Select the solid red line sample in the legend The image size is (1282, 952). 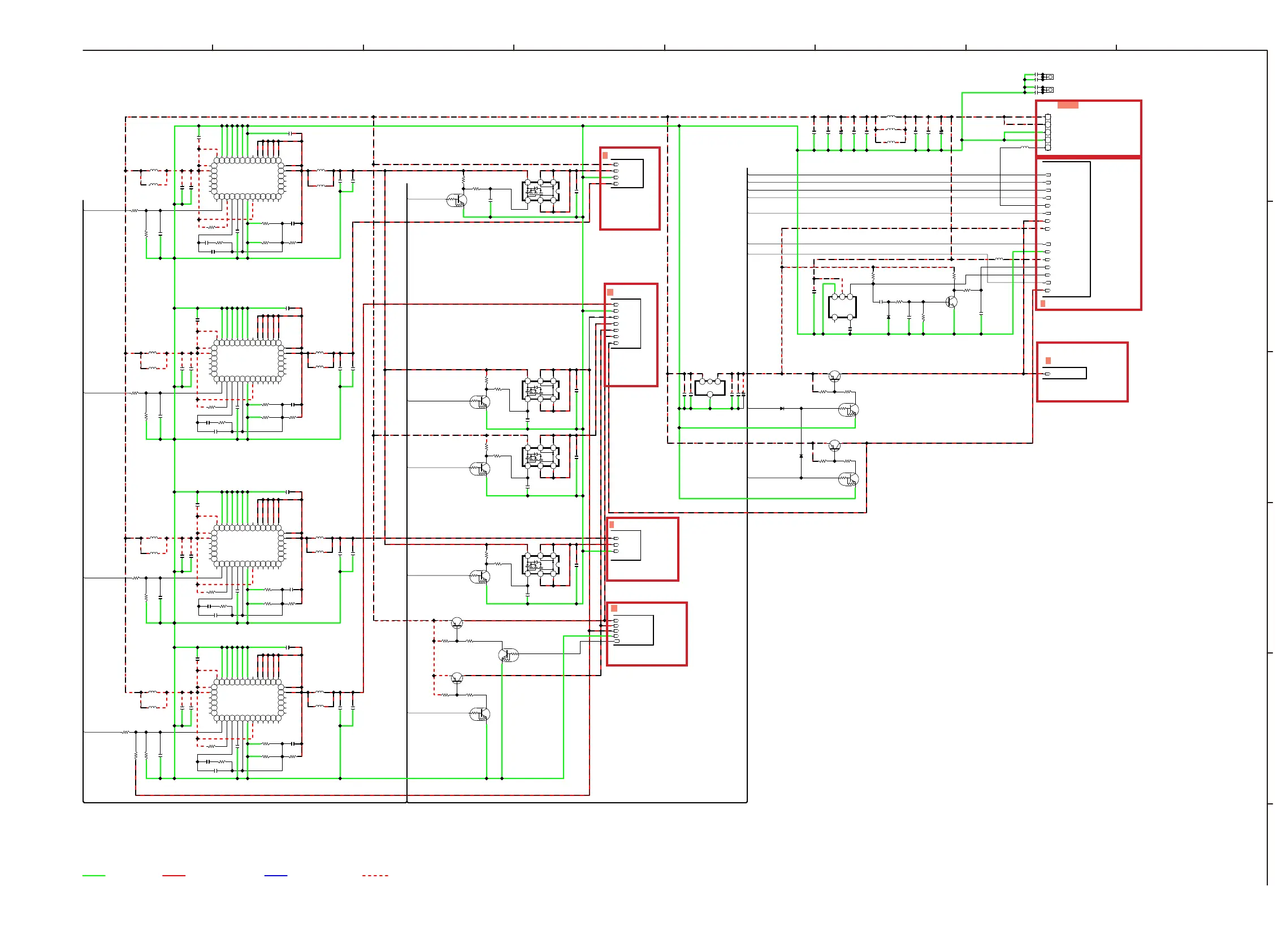pyautogui.click(x=174, y=876)
